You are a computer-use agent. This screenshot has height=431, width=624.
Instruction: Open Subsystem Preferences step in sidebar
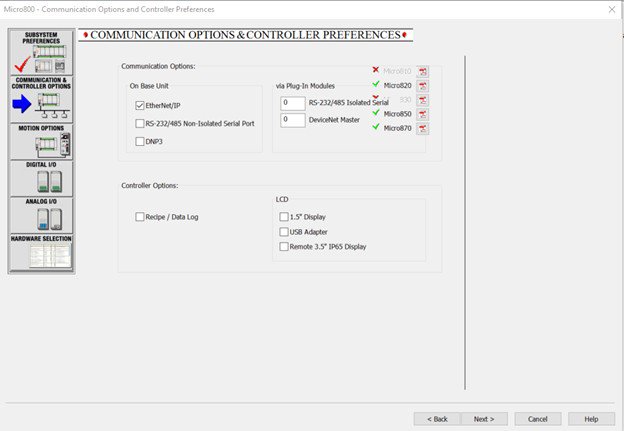(x=41, y=52)
